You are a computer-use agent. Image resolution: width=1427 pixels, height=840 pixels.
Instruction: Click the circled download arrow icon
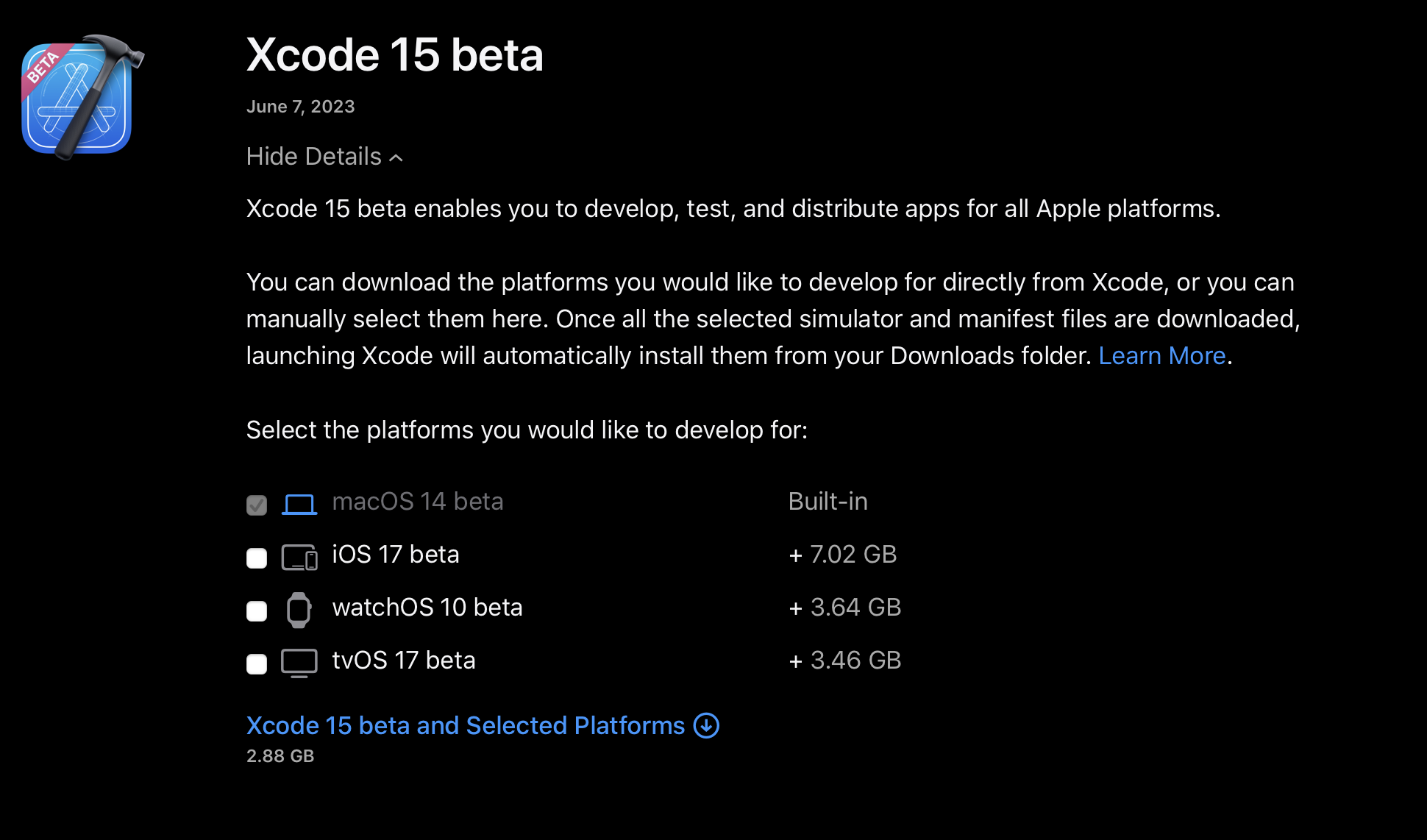pos(707,726)
